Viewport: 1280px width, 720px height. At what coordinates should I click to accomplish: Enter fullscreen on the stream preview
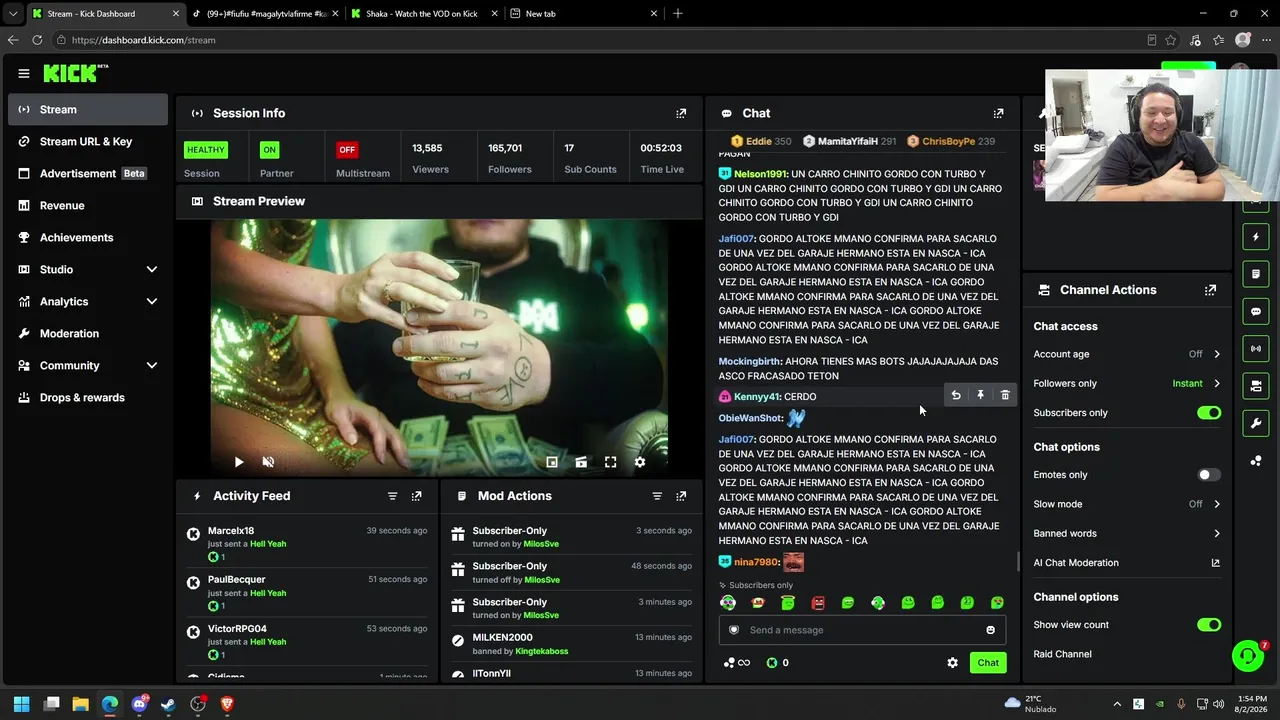tap(610, 462)
